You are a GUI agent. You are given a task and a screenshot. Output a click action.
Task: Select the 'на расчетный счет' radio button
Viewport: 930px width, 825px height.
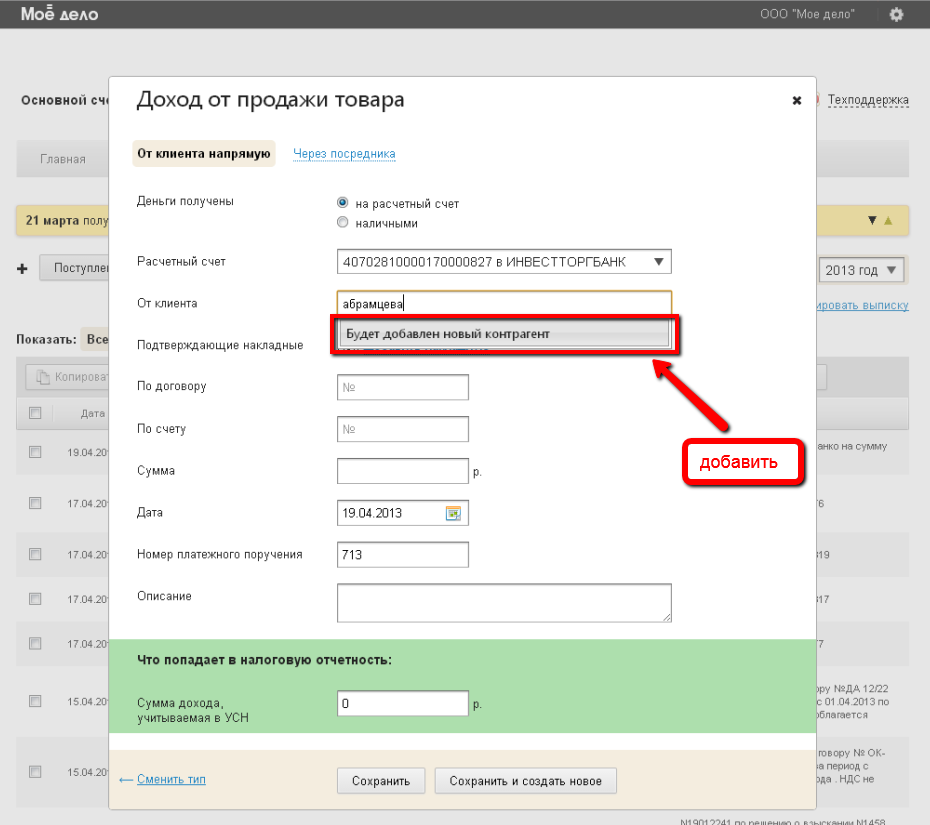[342, 203]
